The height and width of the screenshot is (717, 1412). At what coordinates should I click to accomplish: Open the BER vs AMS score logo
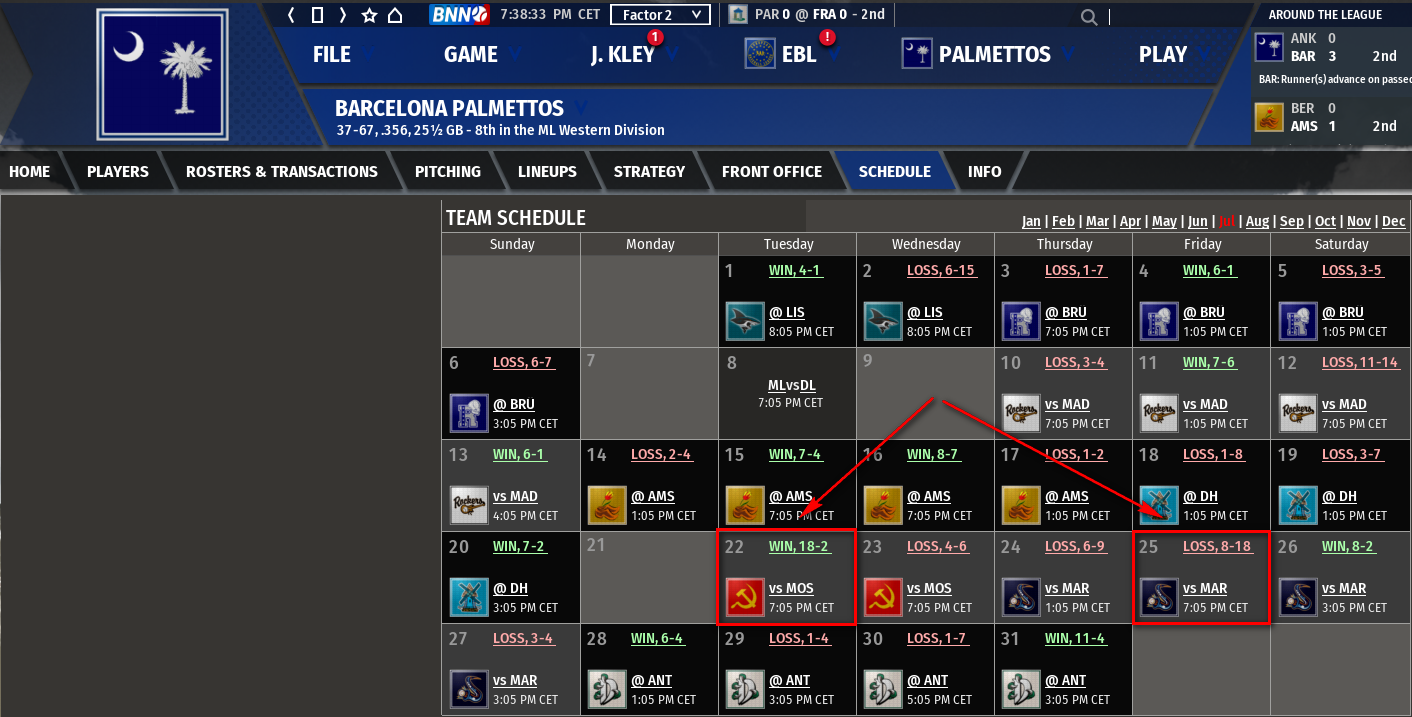(x=1269, y=117)
